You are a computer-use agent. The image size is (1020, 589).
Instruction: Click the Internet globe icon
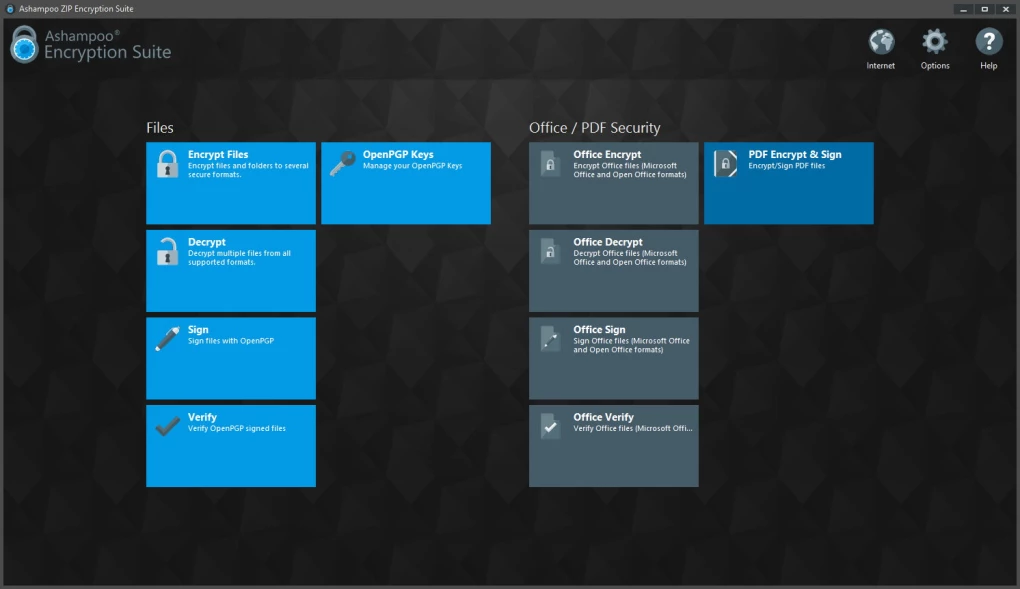coord(881,42)
